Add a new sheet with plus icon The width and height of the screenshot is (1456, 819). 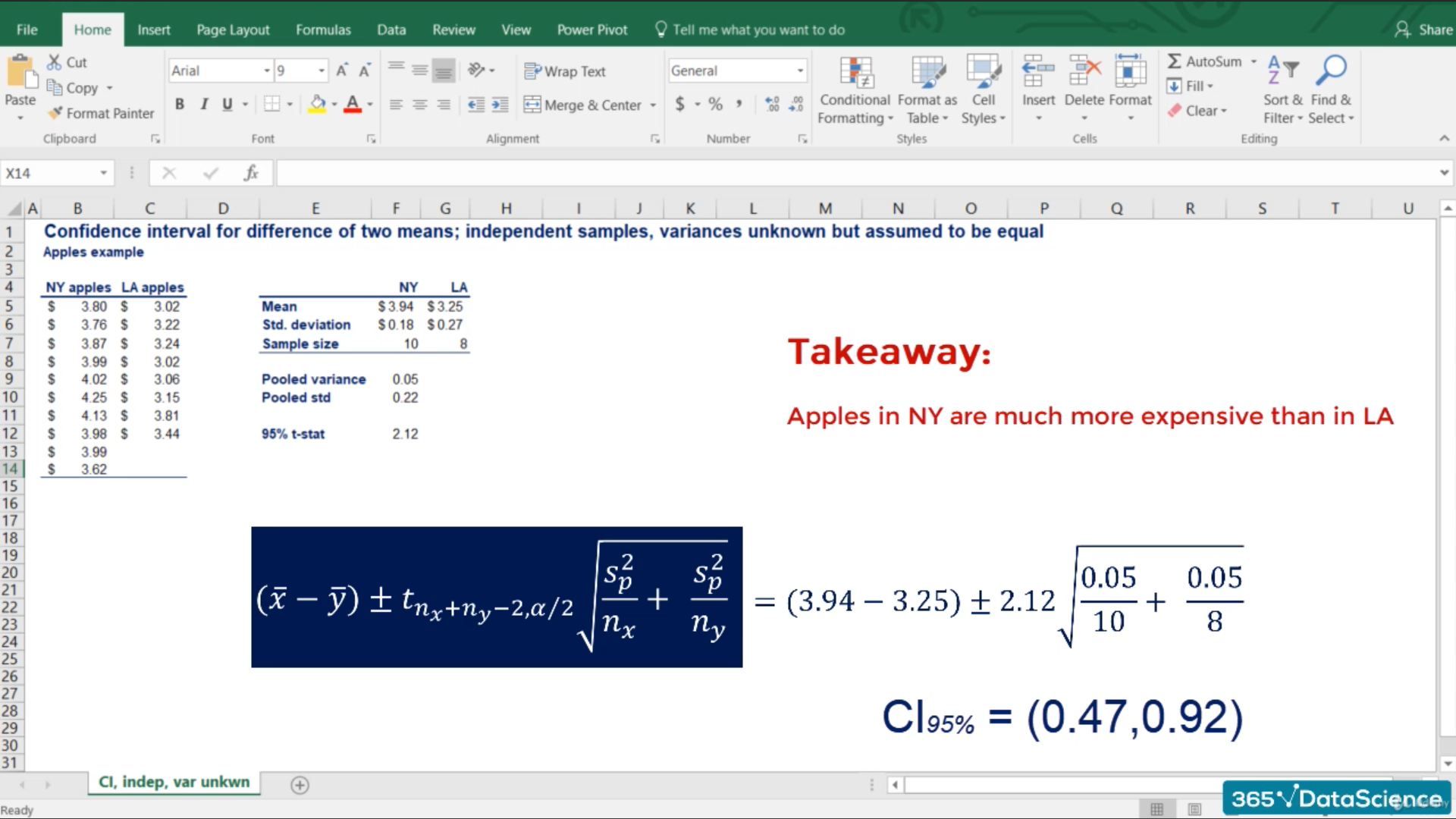pyautogui.click(x=300, y=785)
